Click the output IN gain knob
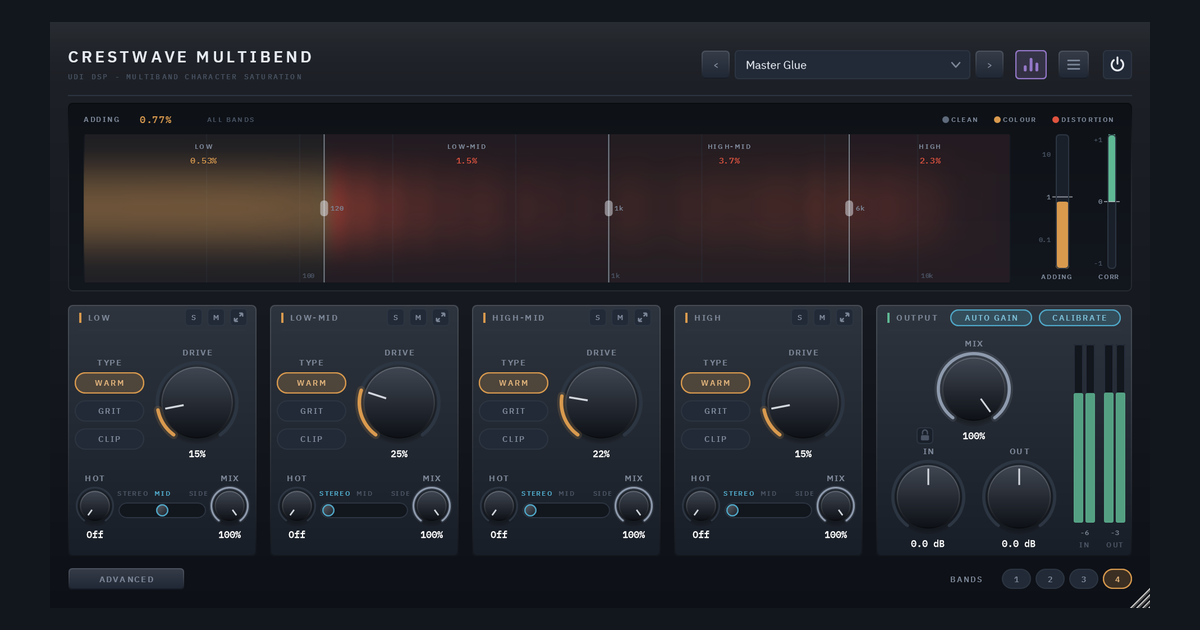Screen dimensions: 1200x630 tap(928, 496)
